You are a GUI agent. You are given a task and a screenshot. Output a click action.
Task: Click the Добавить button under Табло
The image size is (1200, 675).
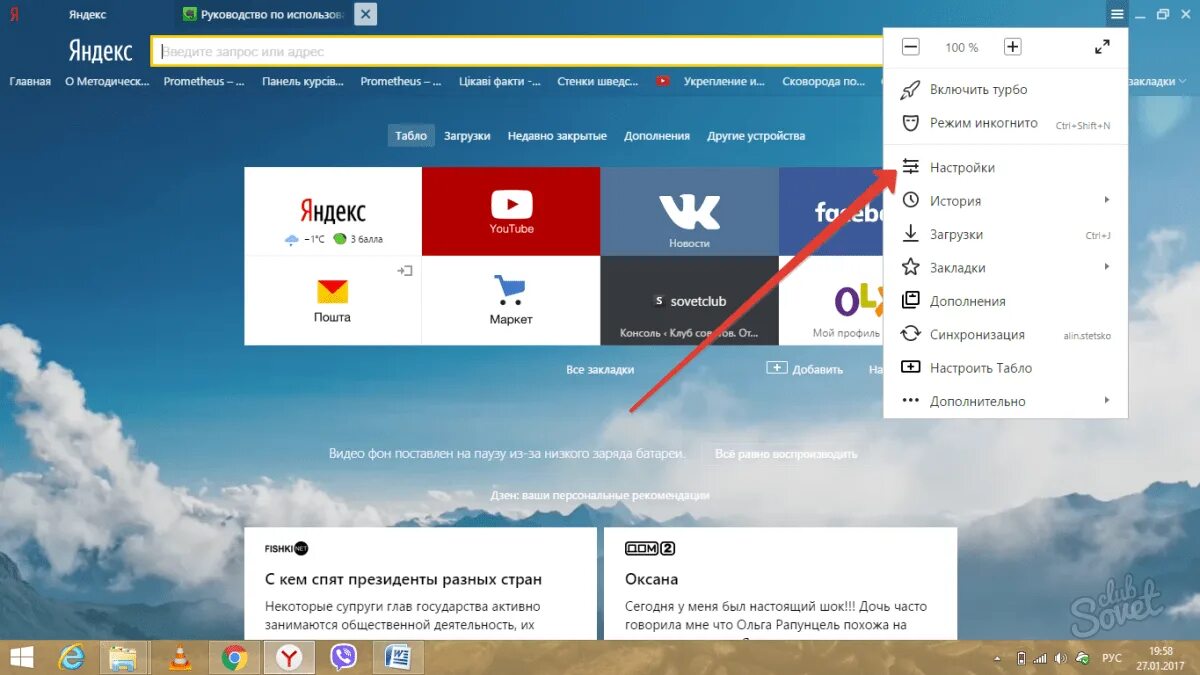pos(805,369)
